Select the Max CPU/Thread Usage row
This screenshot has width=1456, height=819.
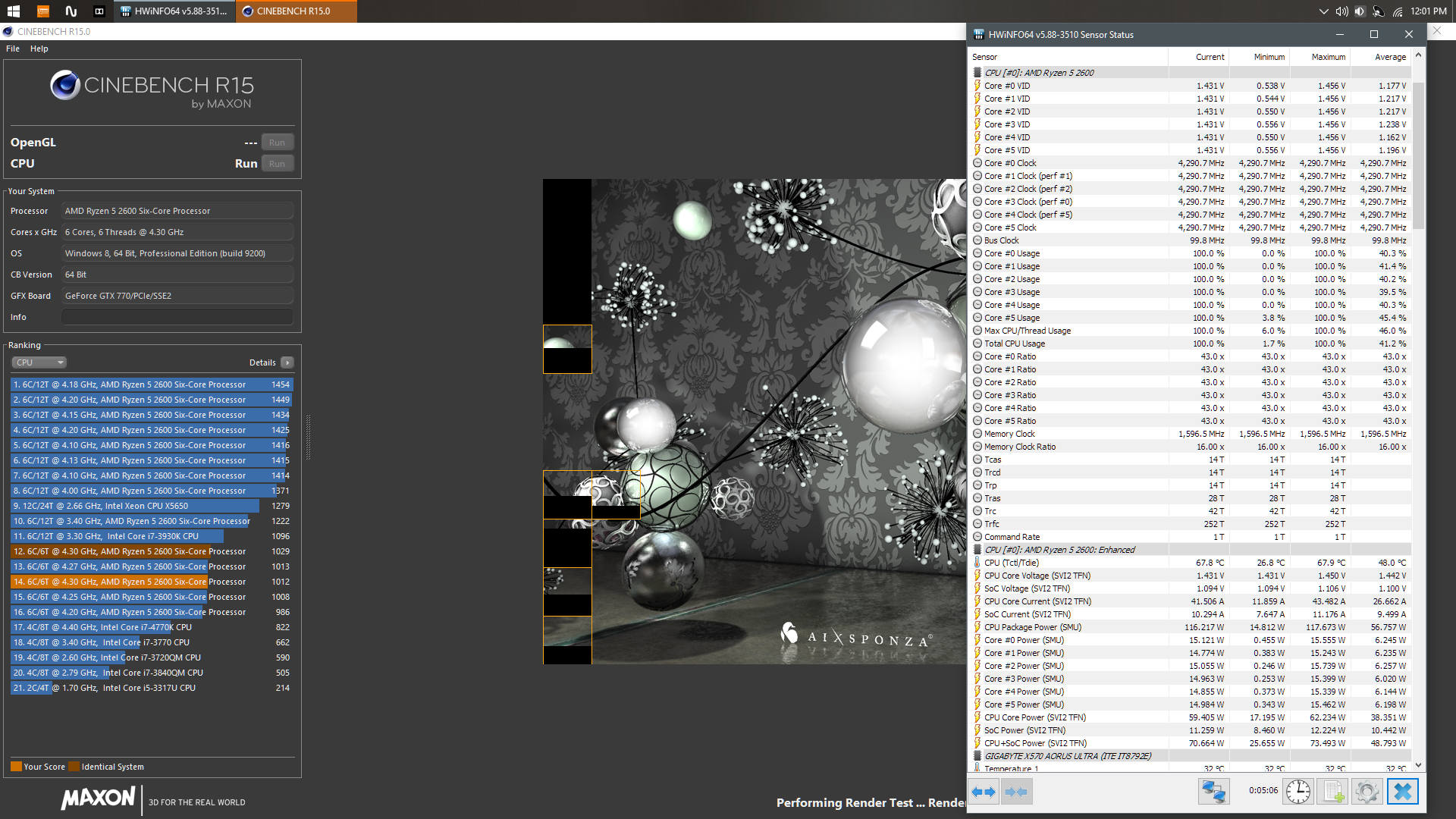[1191, 331]
